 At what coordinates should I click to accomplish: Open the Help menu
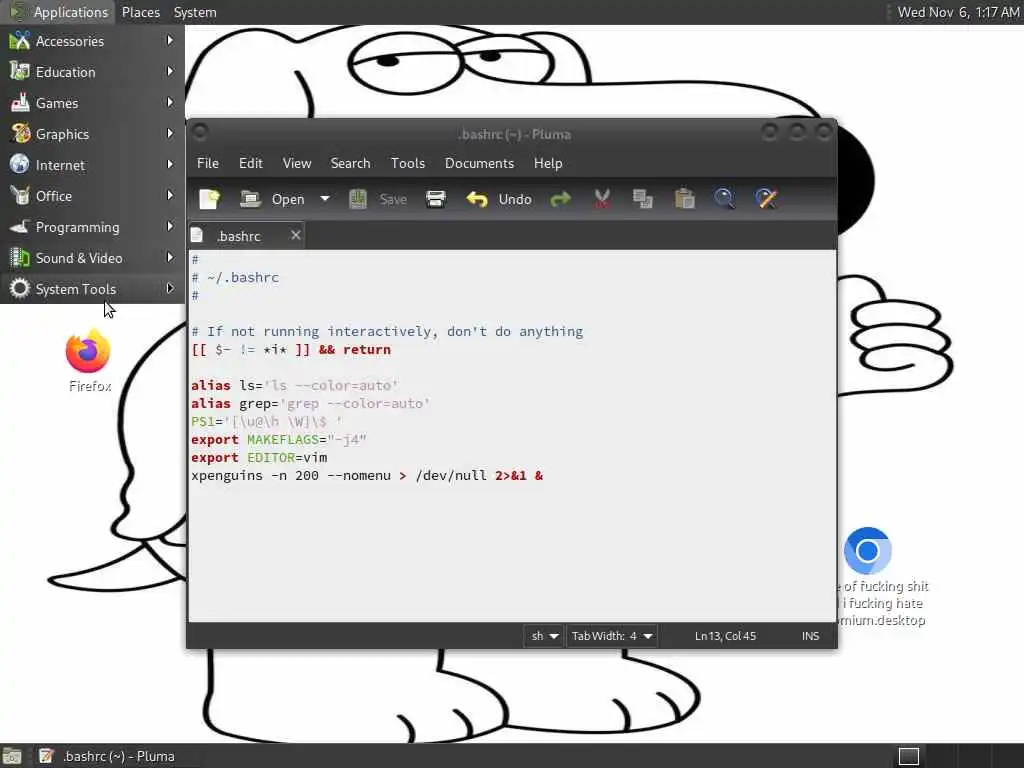(548, 163)
